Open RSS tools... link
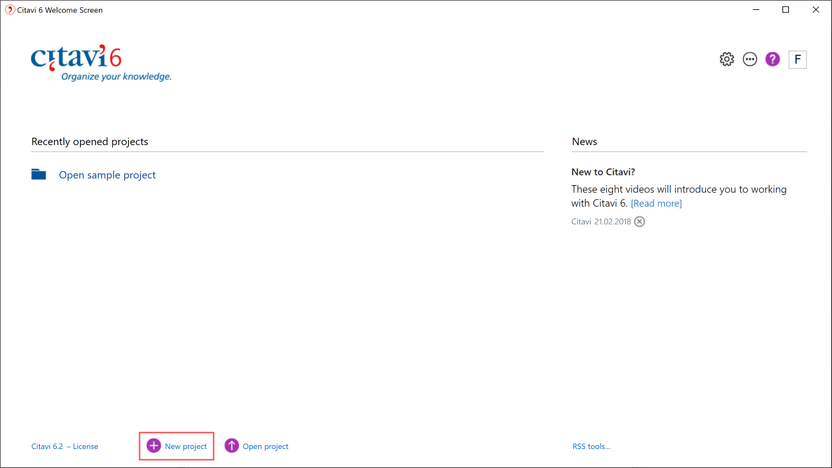 pyautogui.click(x=591, y=446)
